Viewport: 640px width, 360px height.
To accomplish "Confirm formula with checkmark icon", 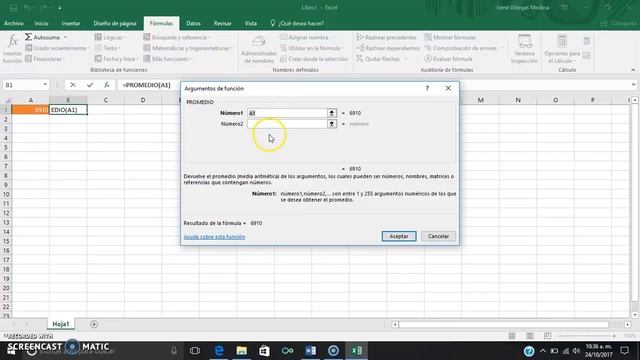I will 90,85.
